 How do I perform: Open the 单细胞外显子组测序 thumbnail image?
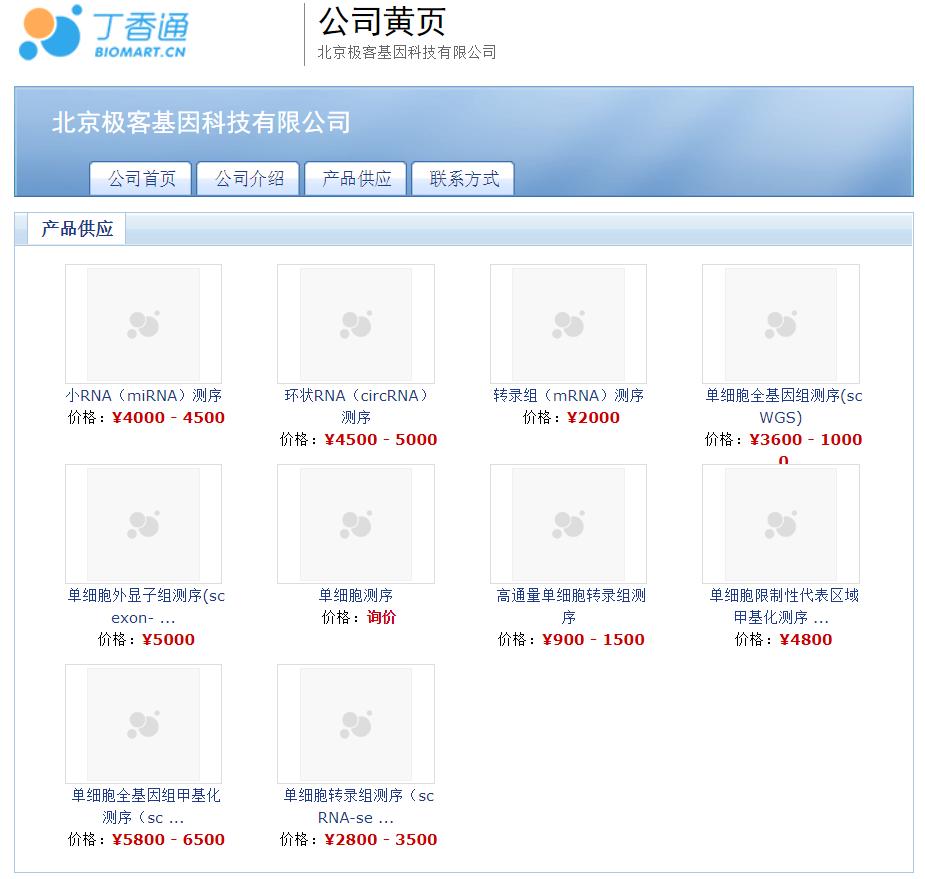143,524
